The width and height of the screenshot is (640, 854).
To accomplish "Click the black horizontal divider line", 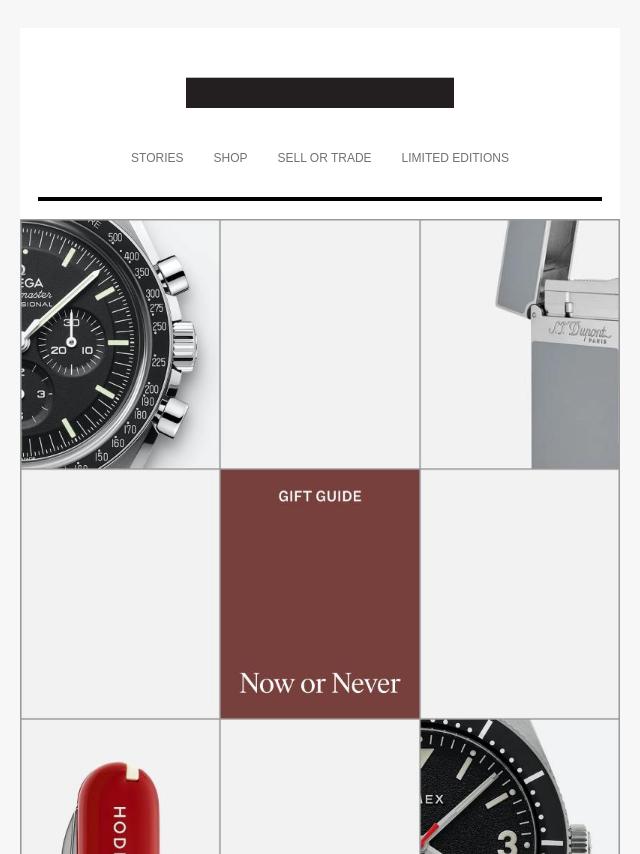I will click(320, 199).
